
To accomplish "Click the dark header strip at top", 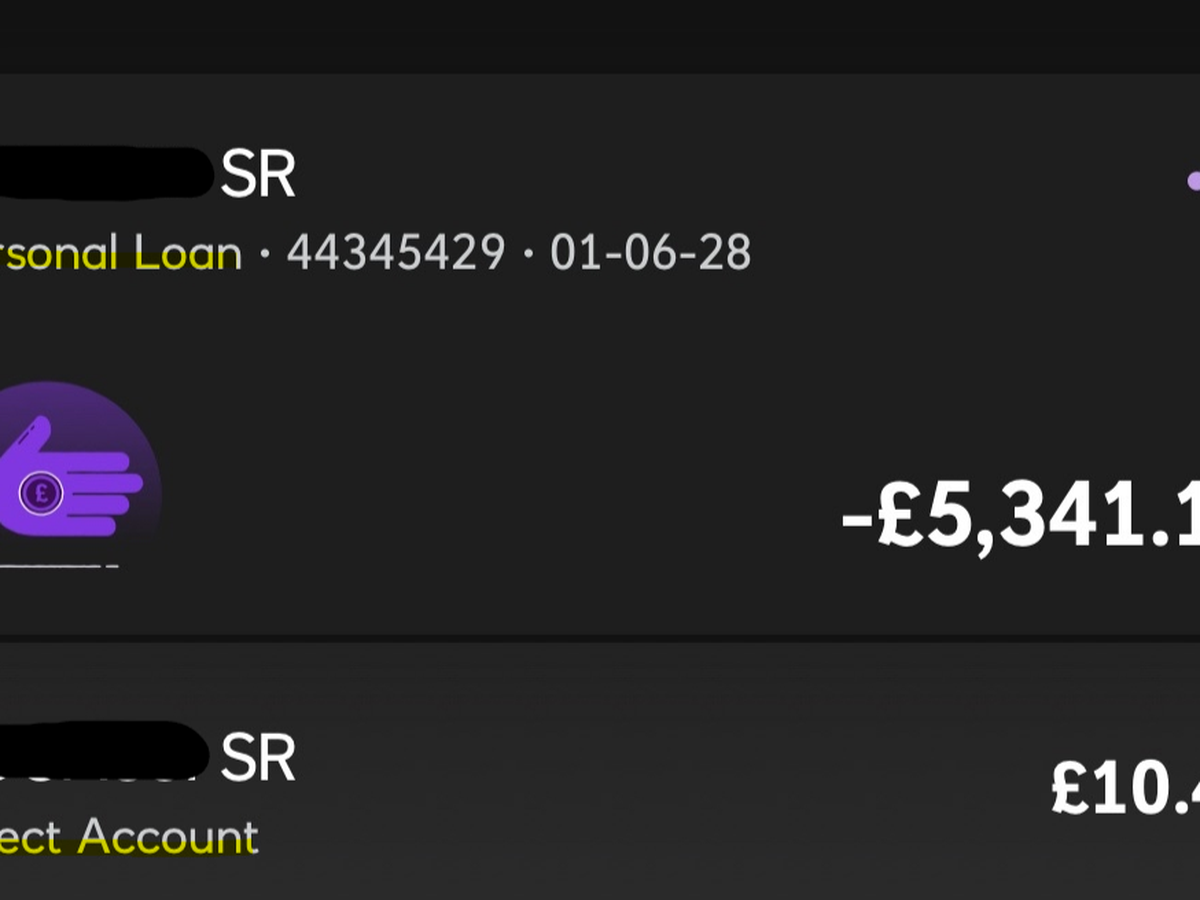I will (x=600, y=36).
